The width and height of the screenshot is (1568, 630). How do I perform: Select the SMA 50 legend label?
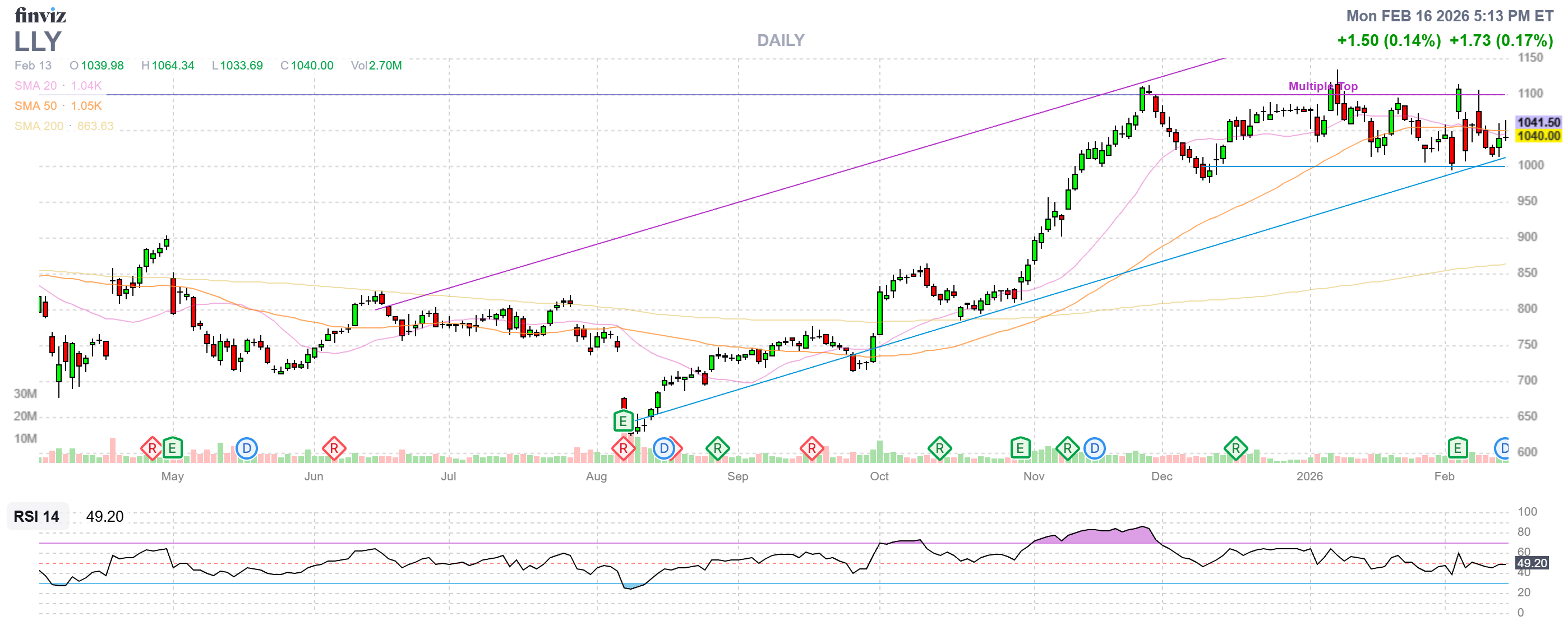pos(35,106)
